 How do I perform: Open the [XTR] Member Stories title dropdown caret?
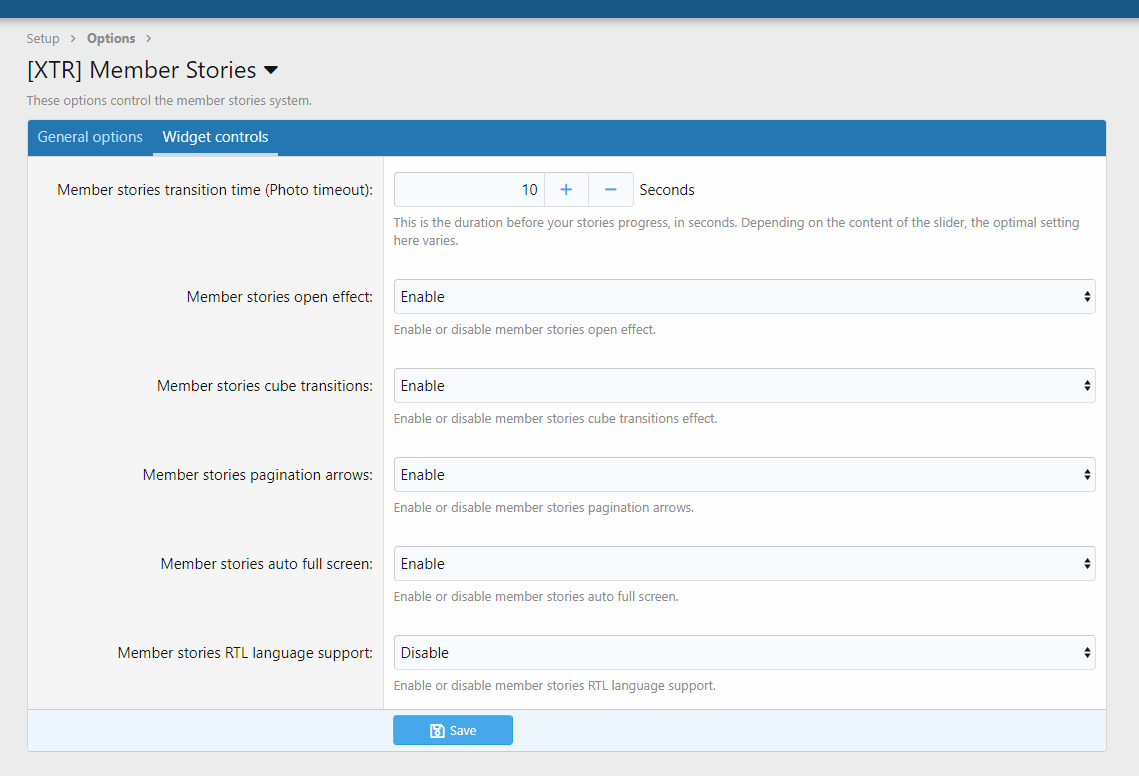click(271, 71)
